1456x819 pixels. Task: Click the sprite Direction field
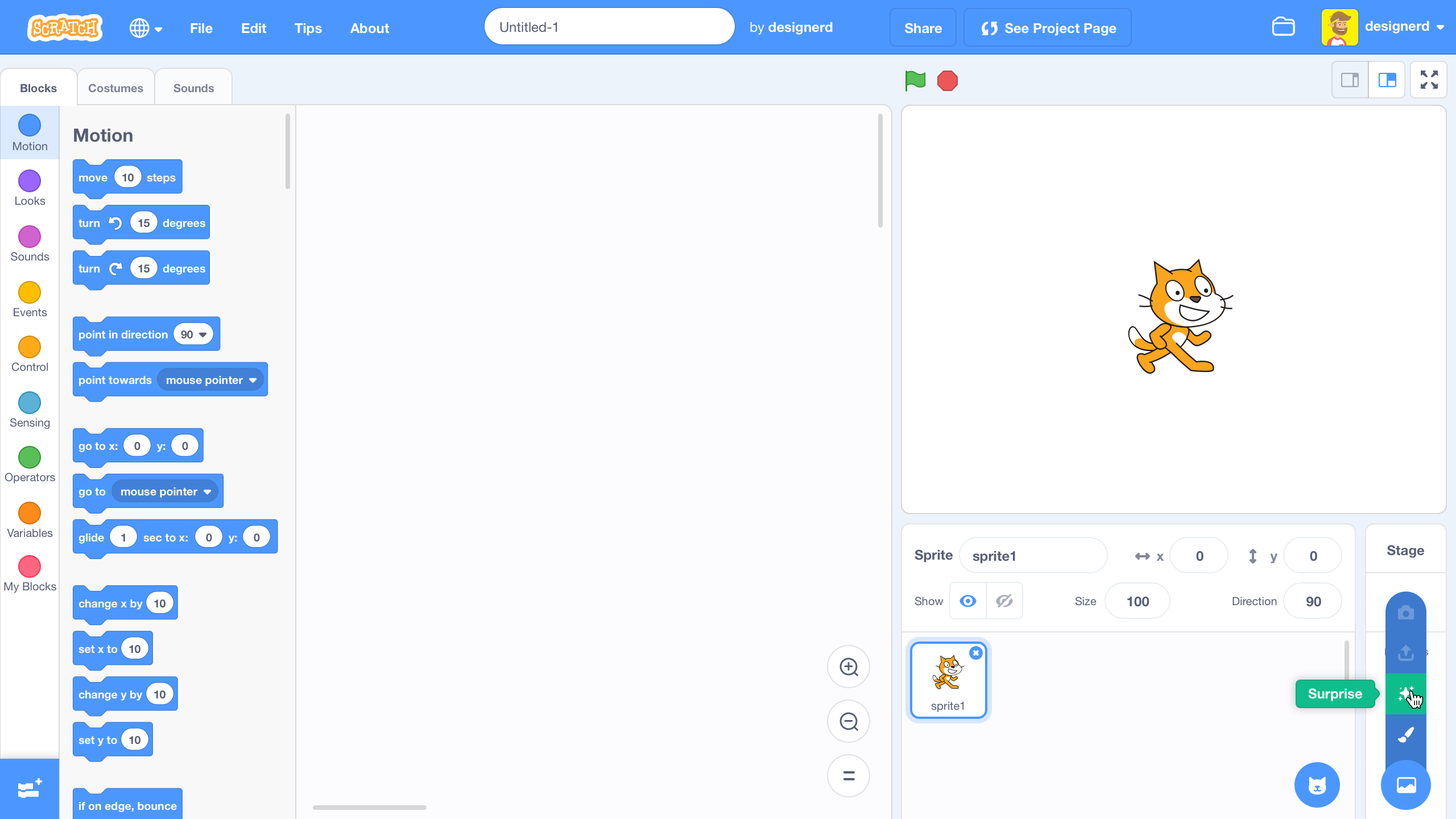click(1313, 601)
